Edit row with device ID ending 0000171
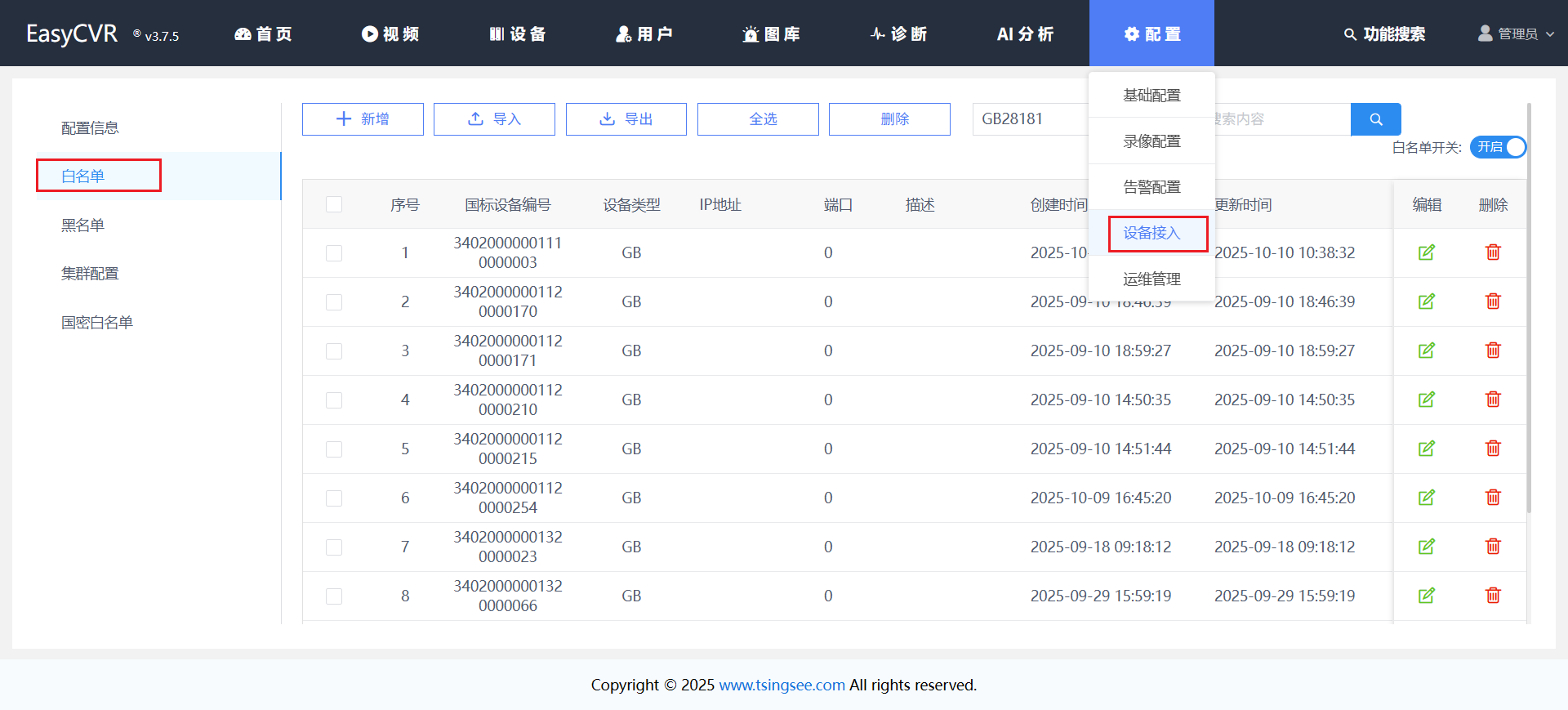 coord(1427,351)
